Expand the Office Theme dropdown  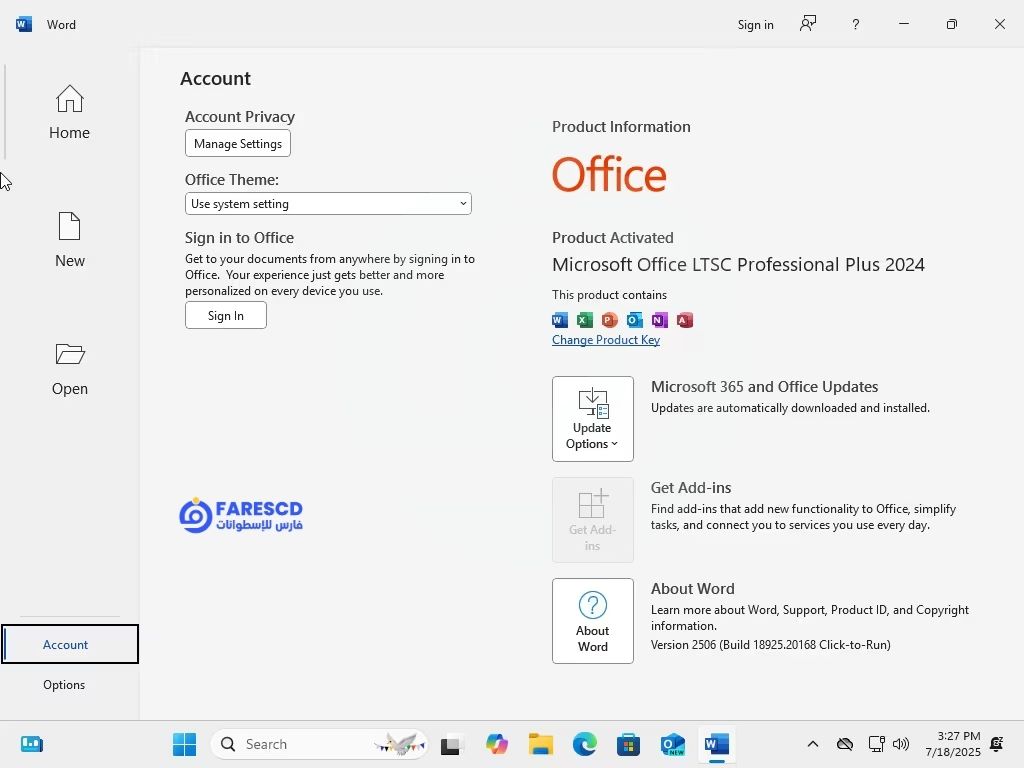[328, 204]
